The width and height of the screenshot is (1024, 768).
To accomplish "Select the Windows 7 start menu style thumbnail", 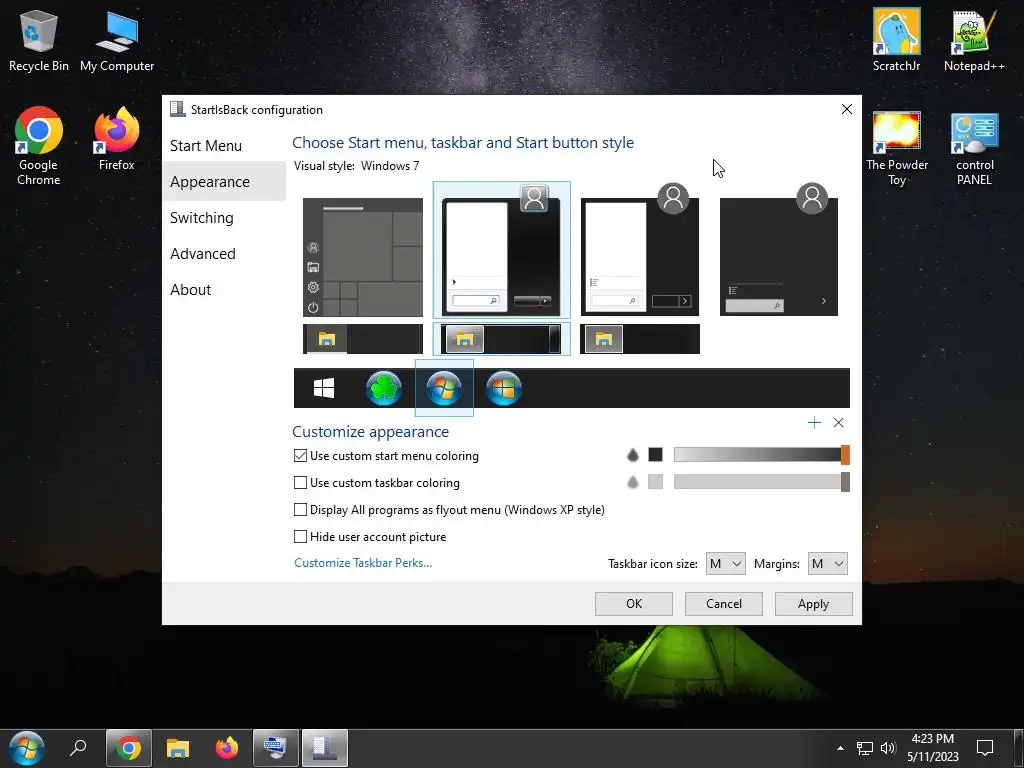I will (502, 249).
